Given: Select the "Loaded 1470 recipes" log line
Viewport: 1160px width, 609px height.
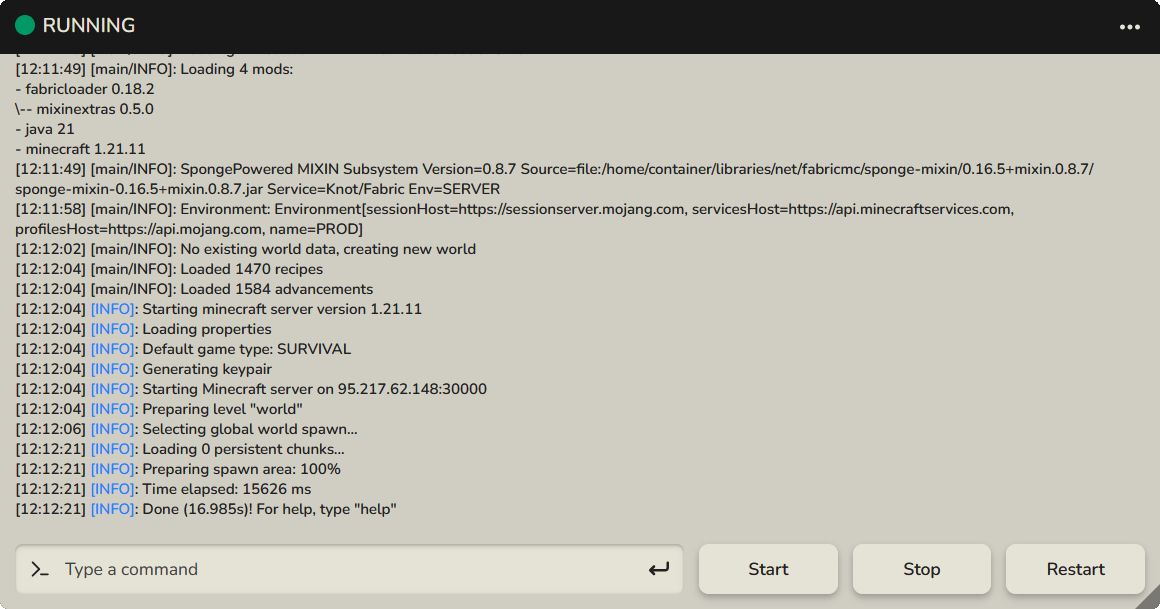Looking at the screenshot, I should (251, 269).
